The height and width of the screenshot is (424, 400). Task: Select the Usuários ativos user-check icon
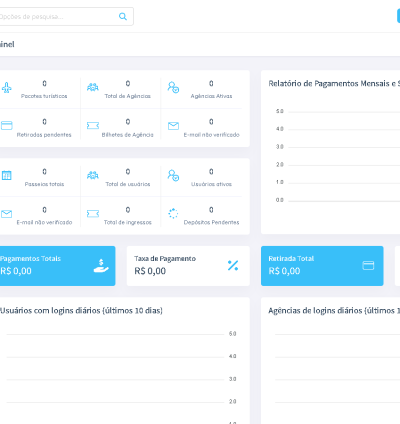click(x=173, y=175)
